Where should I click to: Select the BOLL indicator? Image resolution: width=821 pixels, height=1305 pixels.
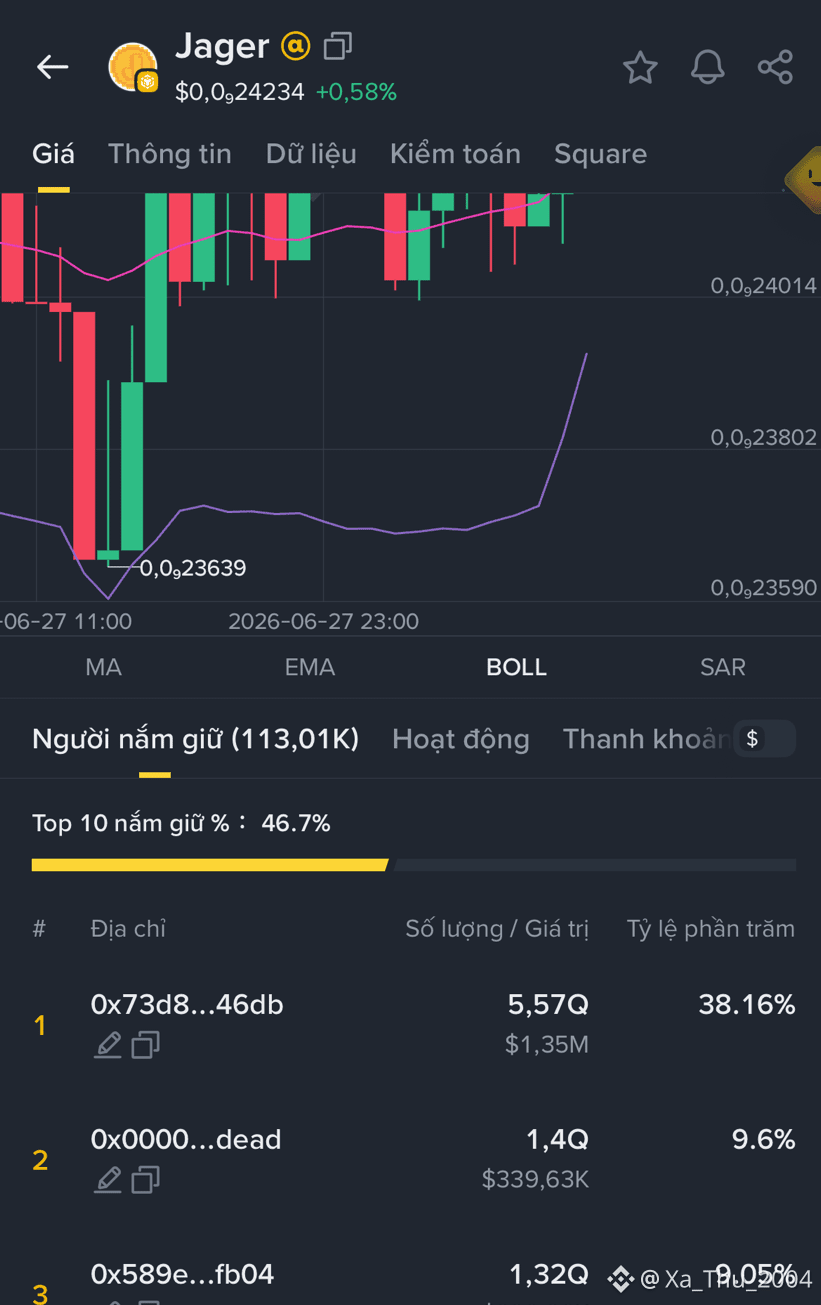coord(516,667)
